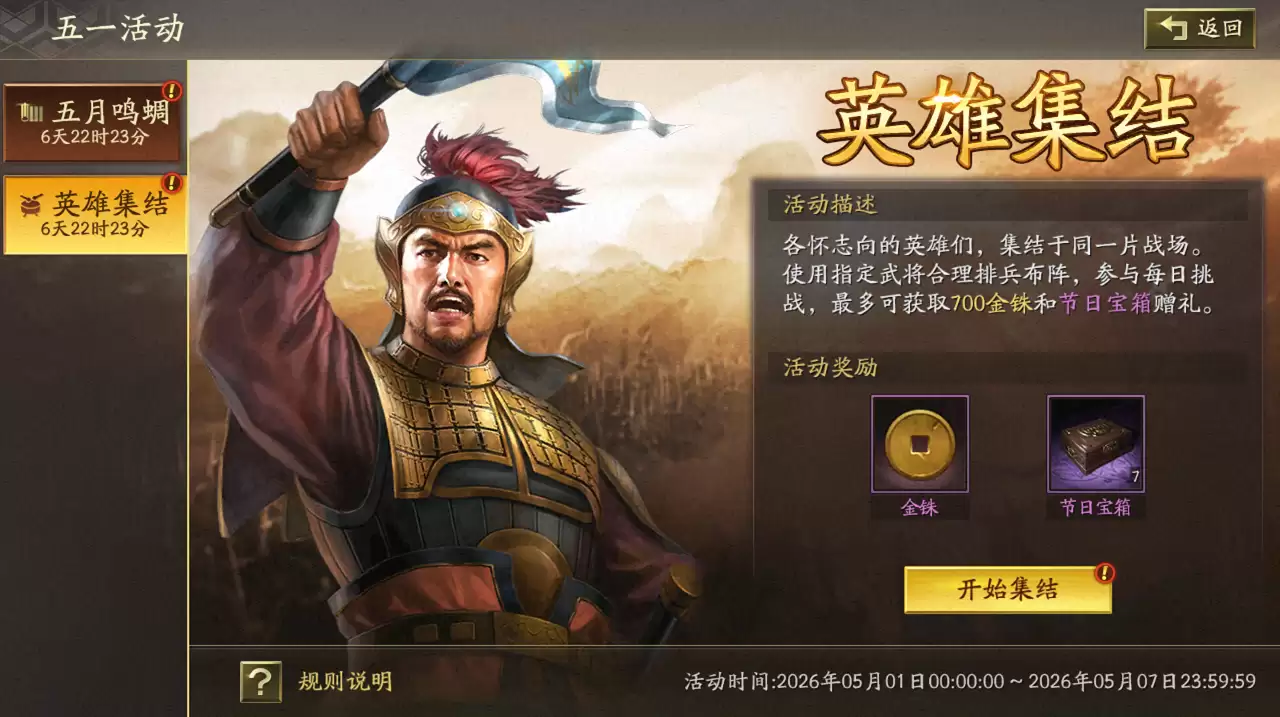
Task: Select the 五月鸣蜩 event tab
Action: pyautogui.click(x=93, y=122)
